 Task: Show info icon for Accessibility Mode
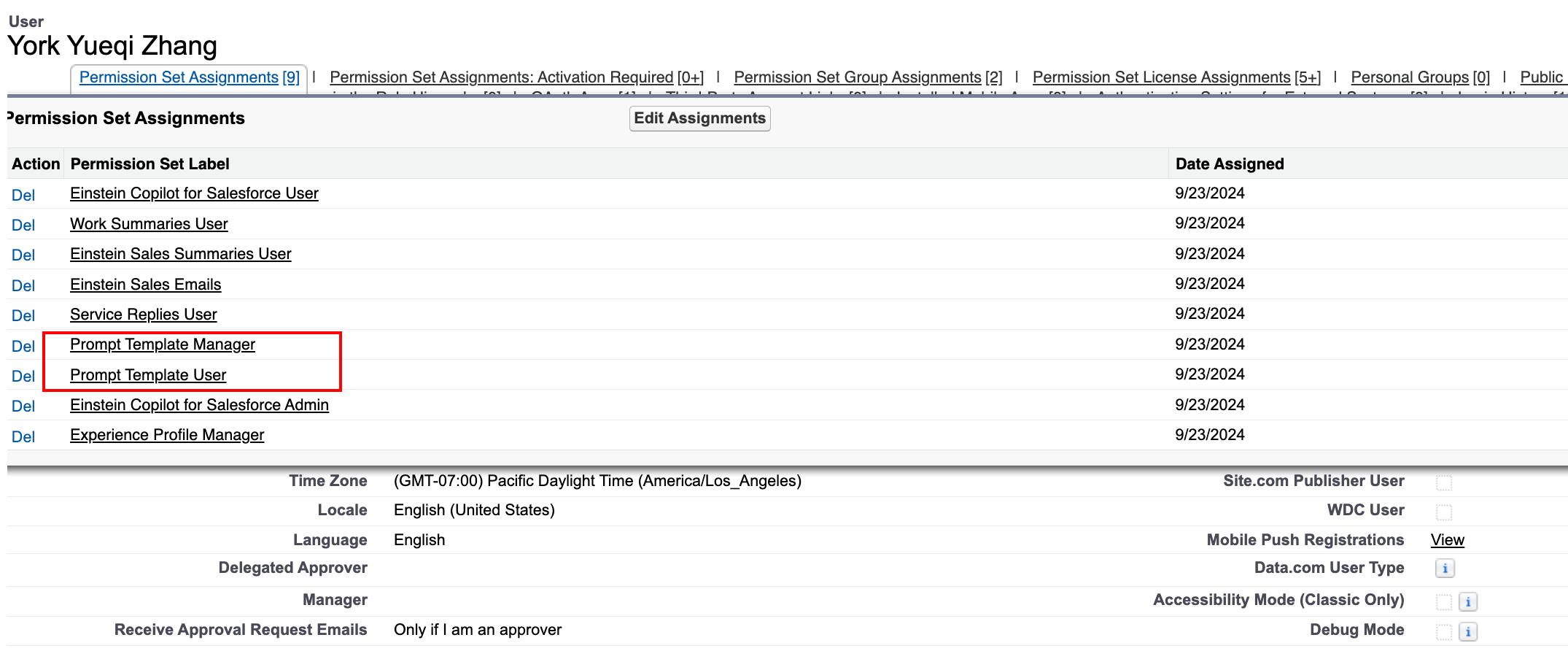[1468, 601]
